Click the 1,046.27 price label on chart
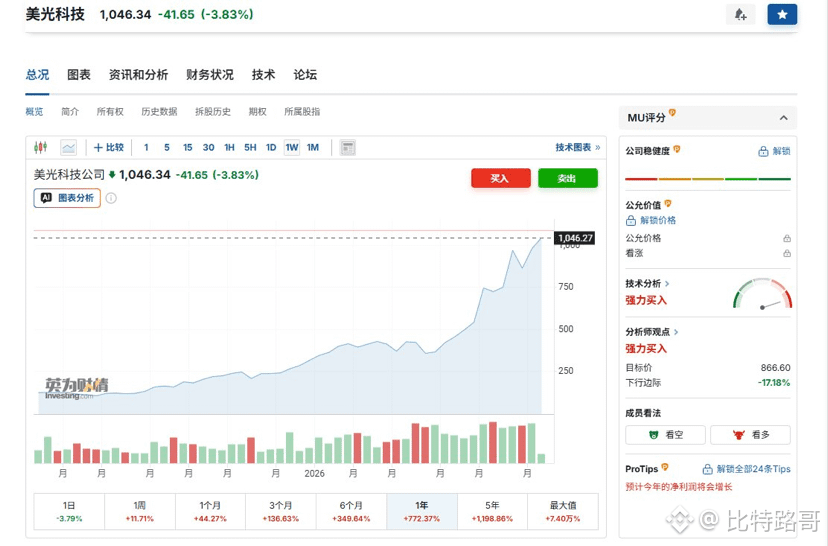The image size is (828, 546). 575,238
